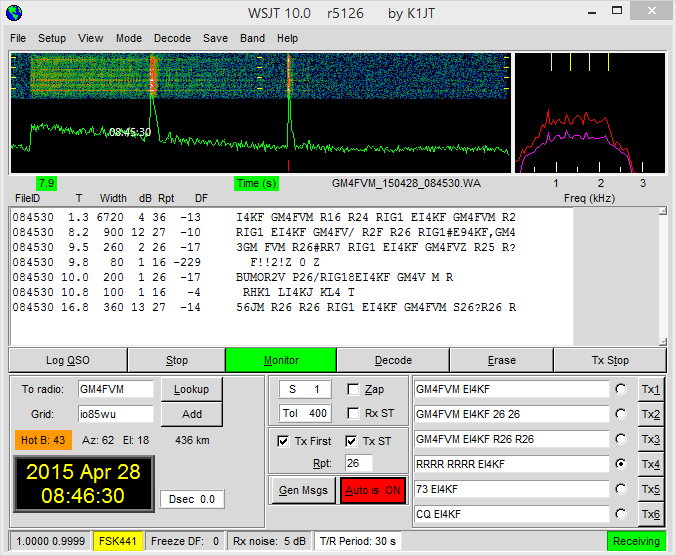This screenshot has height=556, width=676.
Task: Select radio button for CQ EI4KF message
Action: click(x=621, y=514)
